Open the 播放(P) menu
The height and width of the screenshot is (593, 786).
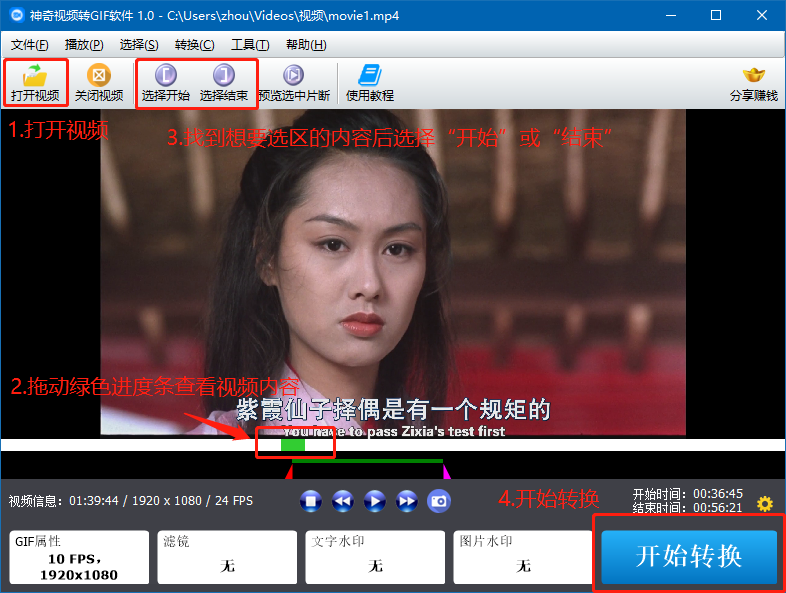coord(84,45)
